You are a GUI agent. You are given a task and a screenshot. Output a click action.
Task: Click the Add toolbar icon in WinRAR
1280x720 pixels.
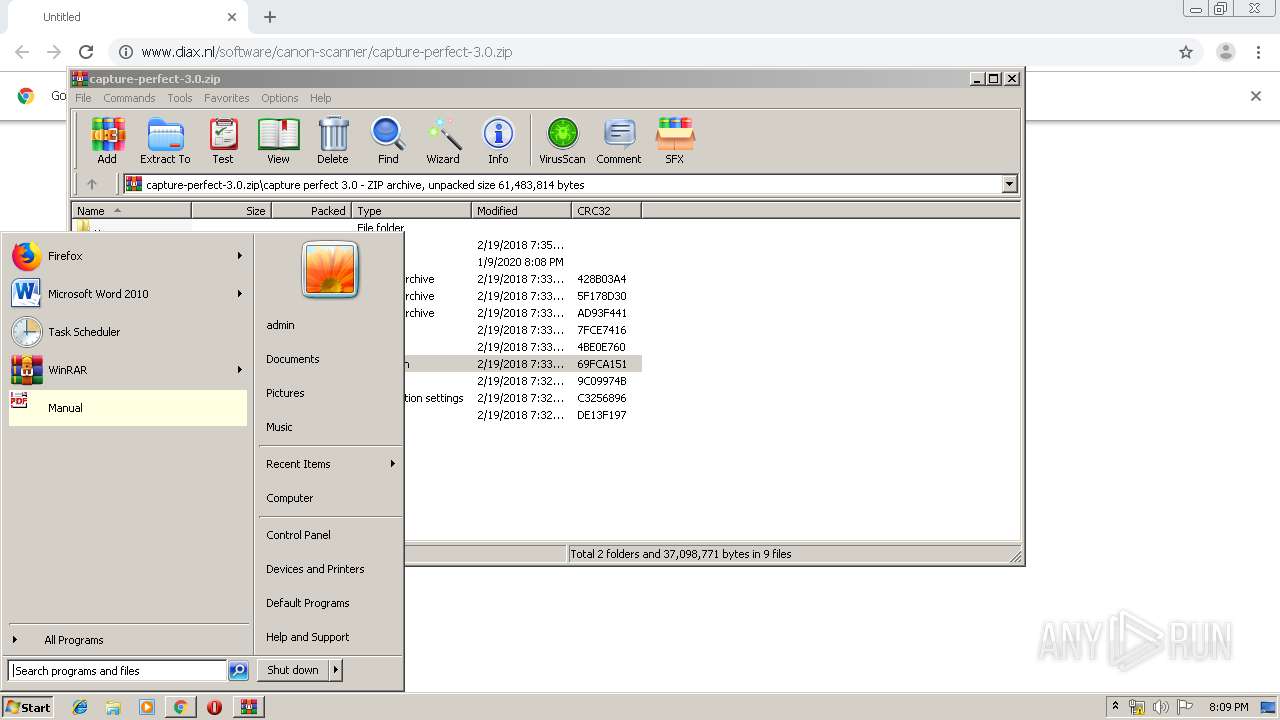tap(107, 140)
